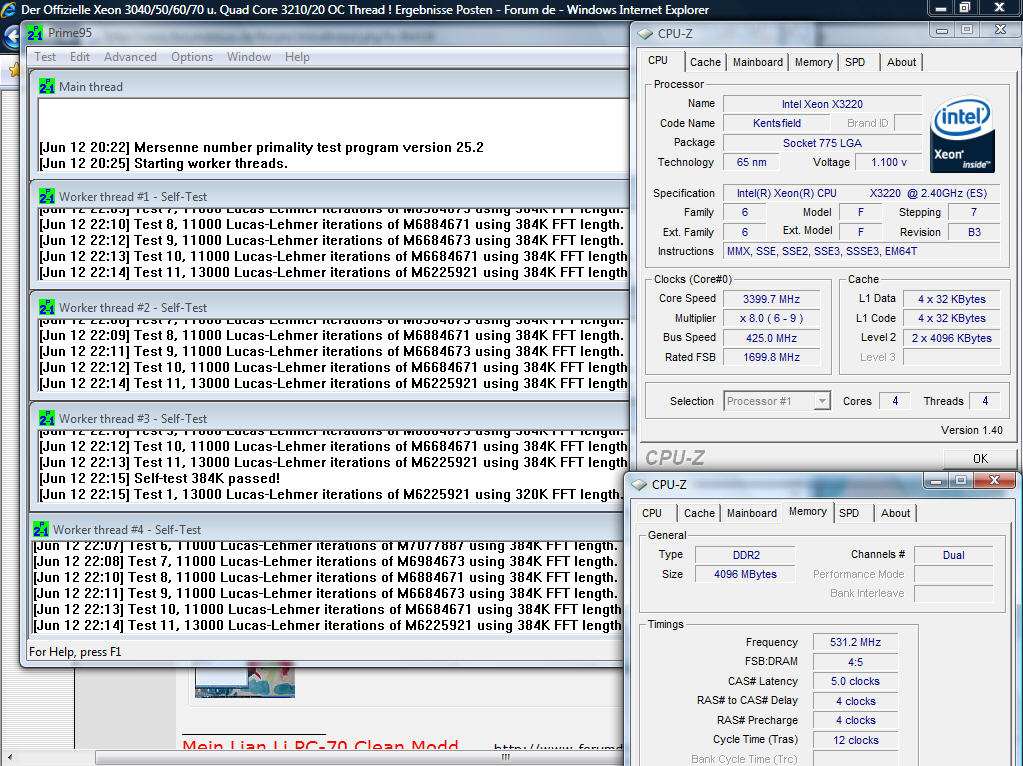This screenshot has width=1023, height=766.
Task: Click the image thumbnail below Prime95 window
Action: 245,682
